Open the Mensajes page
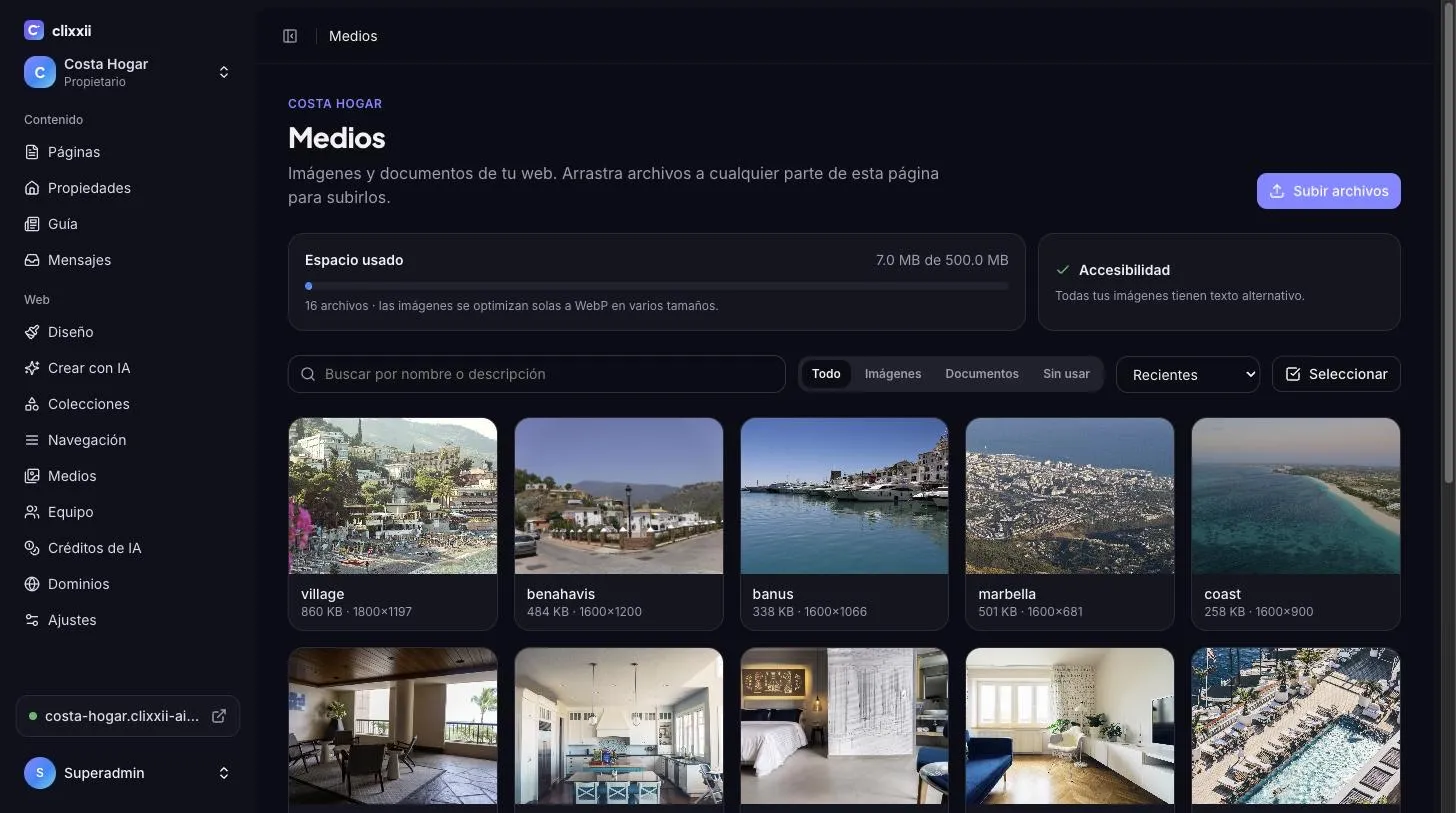Screen dimensions: 1456x813 click(x=128, y=260)
